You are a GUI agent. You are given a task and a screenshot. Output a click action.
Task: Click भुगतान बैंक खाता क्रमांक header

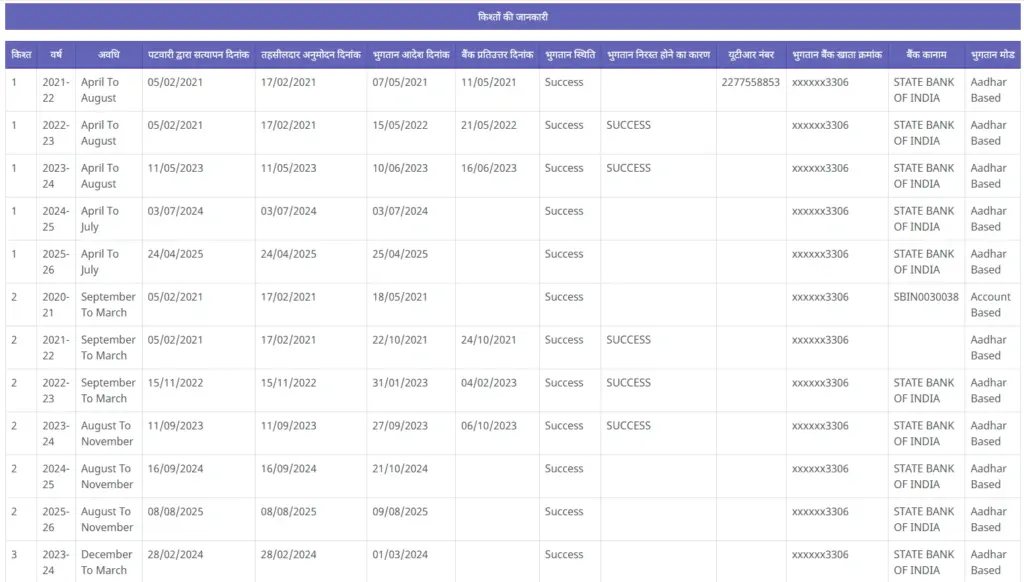tap(837, 55)
